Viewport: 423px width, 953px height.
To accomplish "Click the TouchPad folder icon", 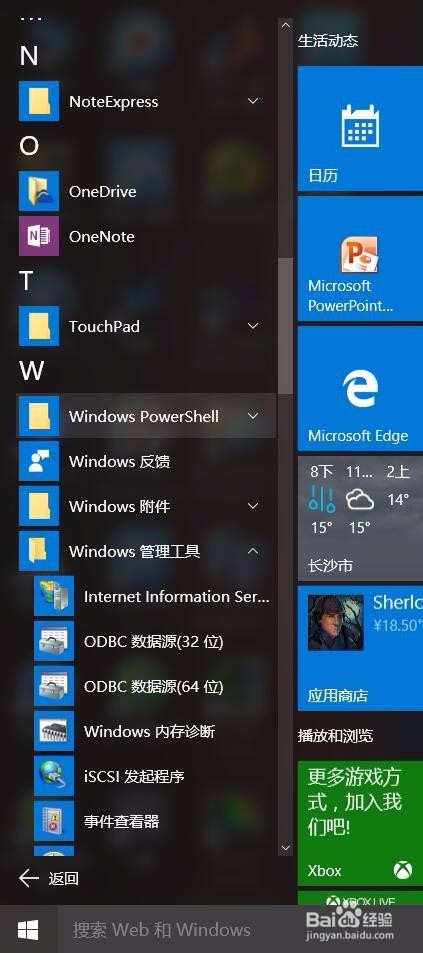I will click(x=39, y=326).
